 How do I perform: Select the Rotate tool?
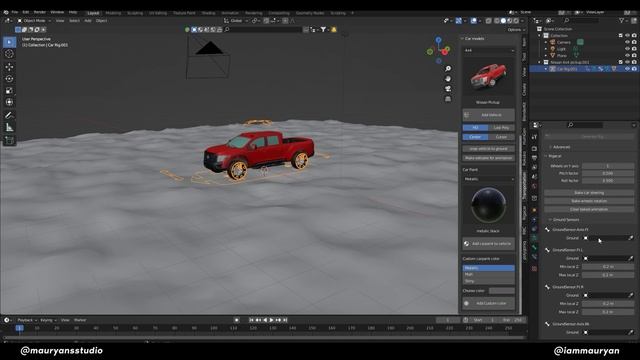click(x=9, y=78)
